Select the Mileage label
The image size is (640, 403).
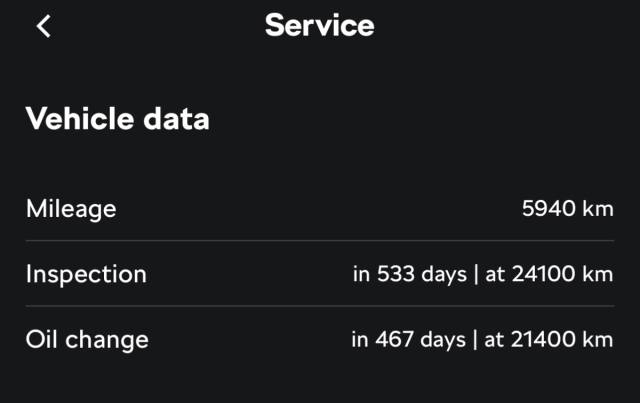point(71,209)
